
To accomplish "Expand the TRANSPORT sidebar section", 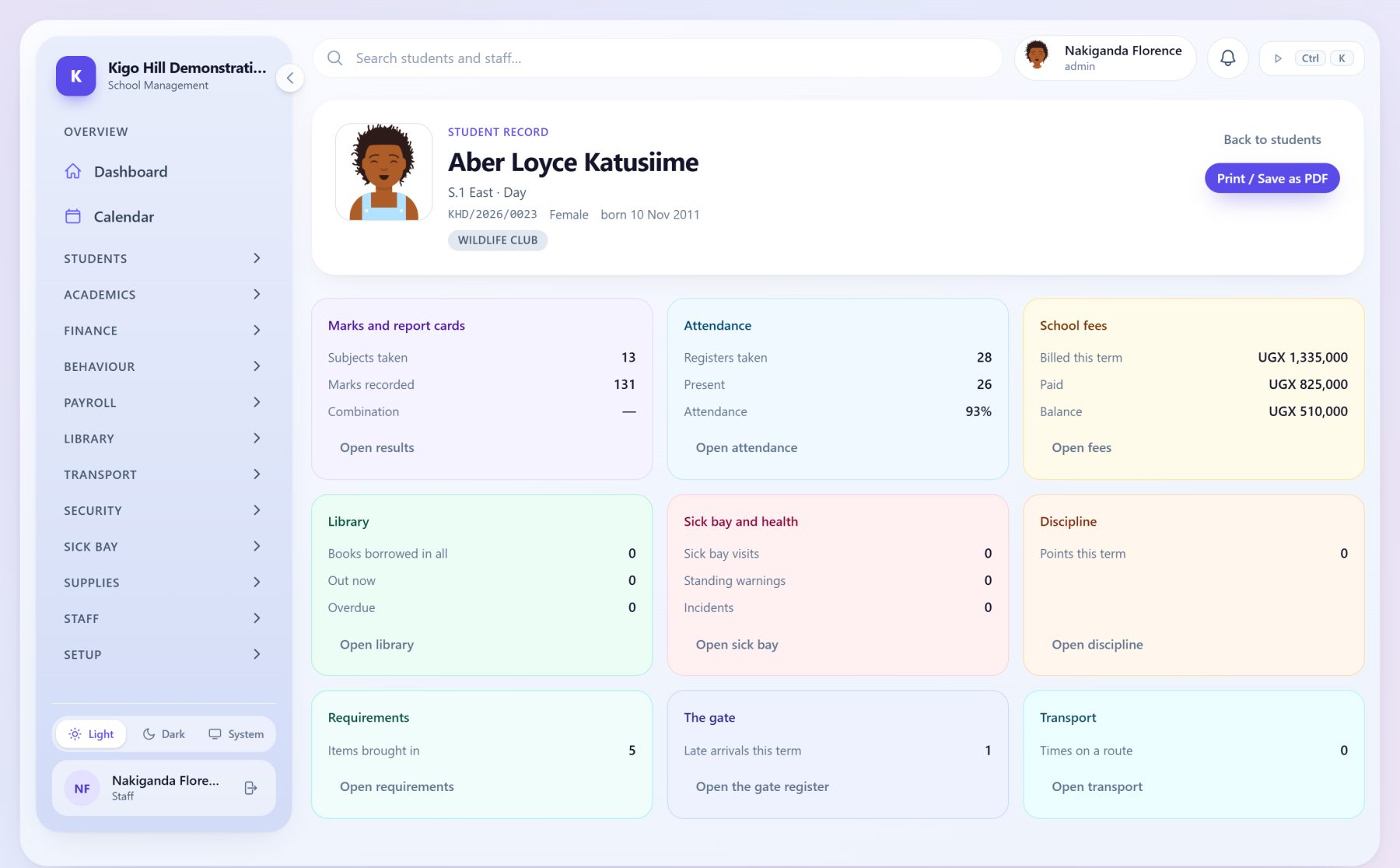I will coord(163,474).
